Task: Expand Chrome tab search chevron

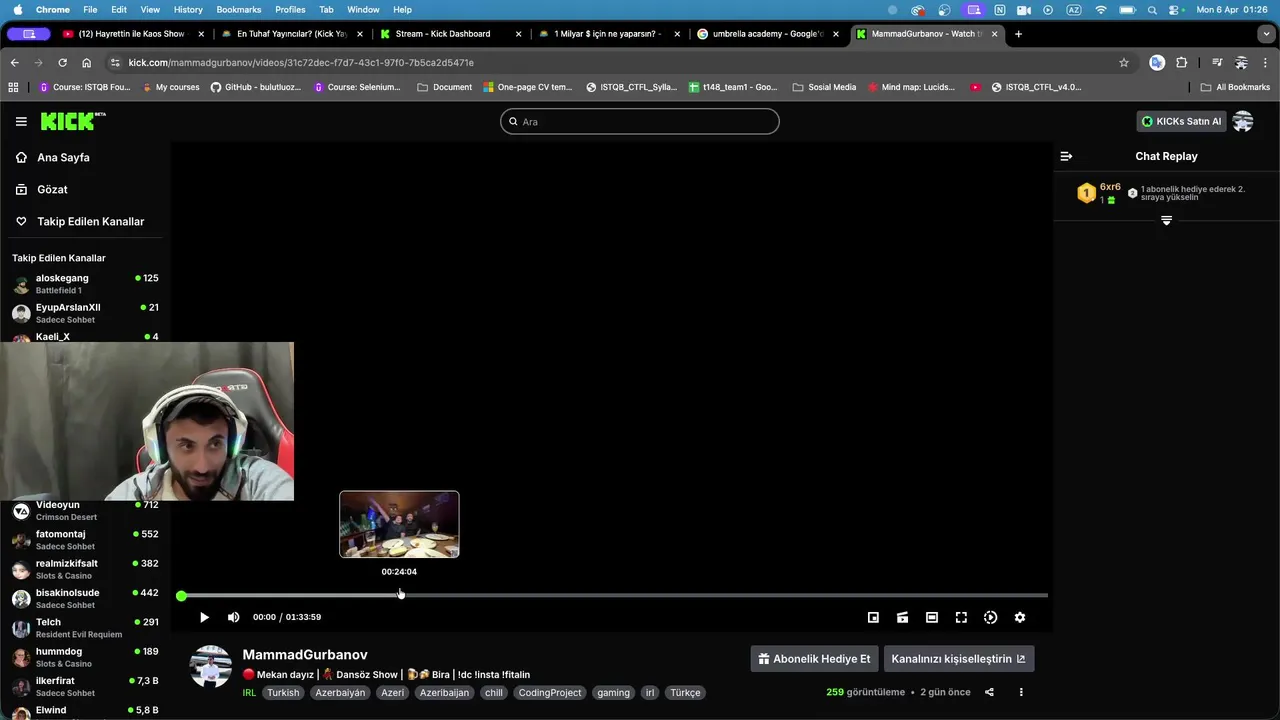Action: click(x=1266, y=34)
